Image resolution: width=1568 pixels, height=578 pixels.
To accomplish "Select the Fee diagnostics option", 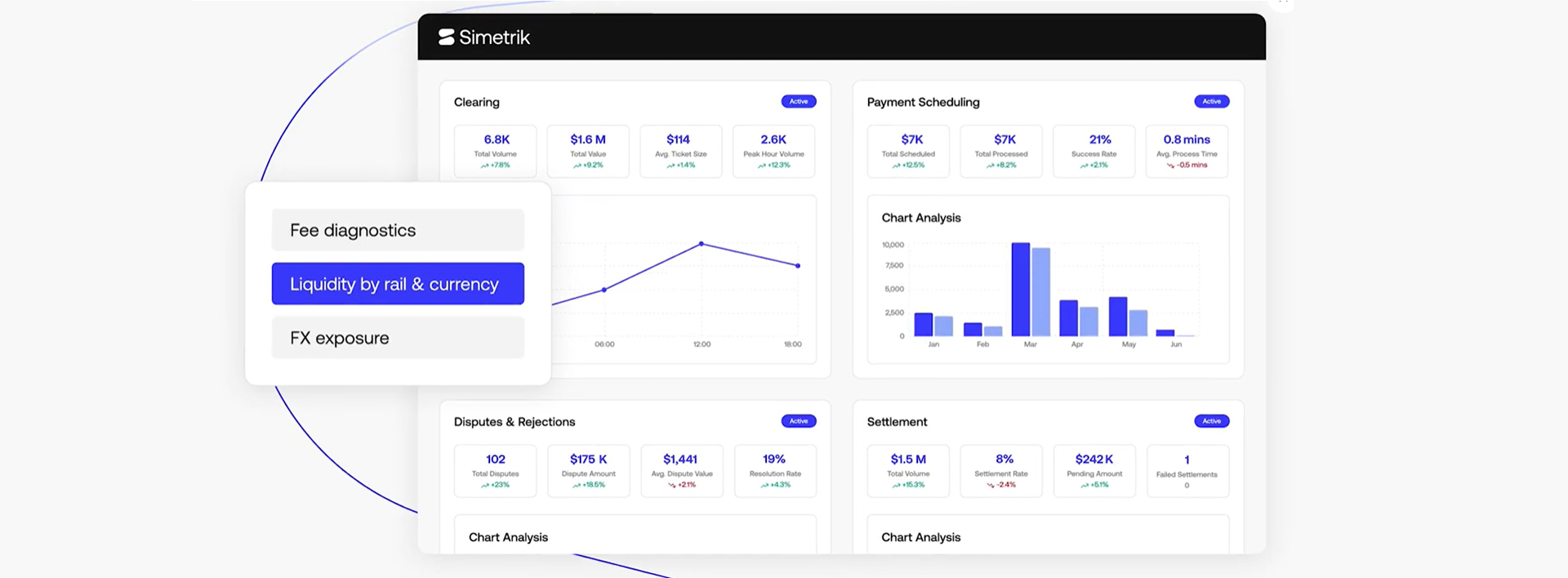I will 398,230.
